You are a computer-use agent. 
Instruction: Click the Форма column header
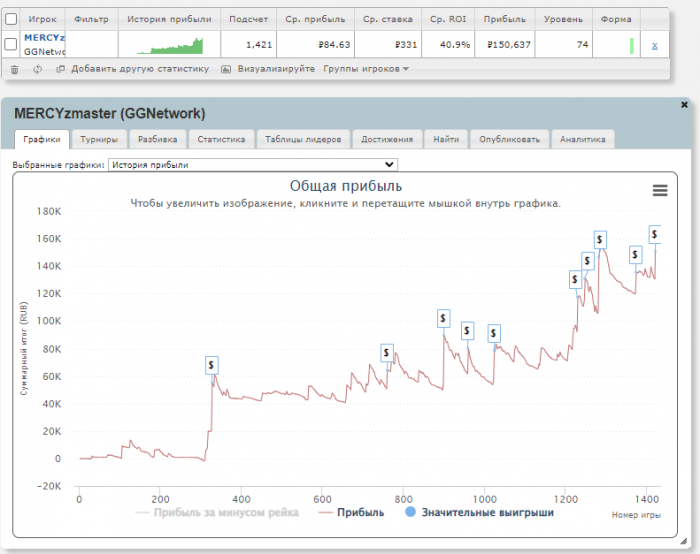pos(616,19)
